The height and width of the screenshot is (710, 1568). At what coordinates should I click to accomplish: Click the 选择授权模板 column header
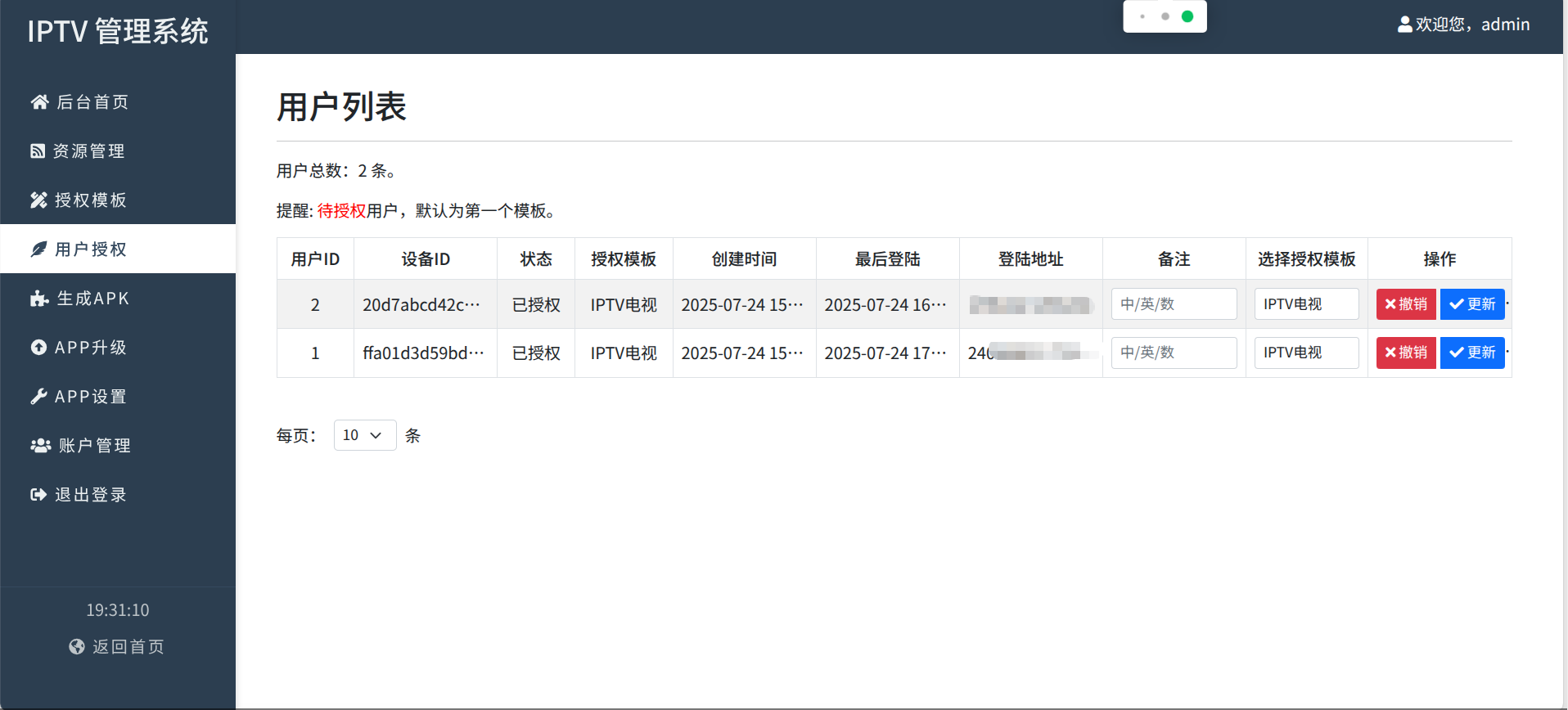tap(1307, 258)
